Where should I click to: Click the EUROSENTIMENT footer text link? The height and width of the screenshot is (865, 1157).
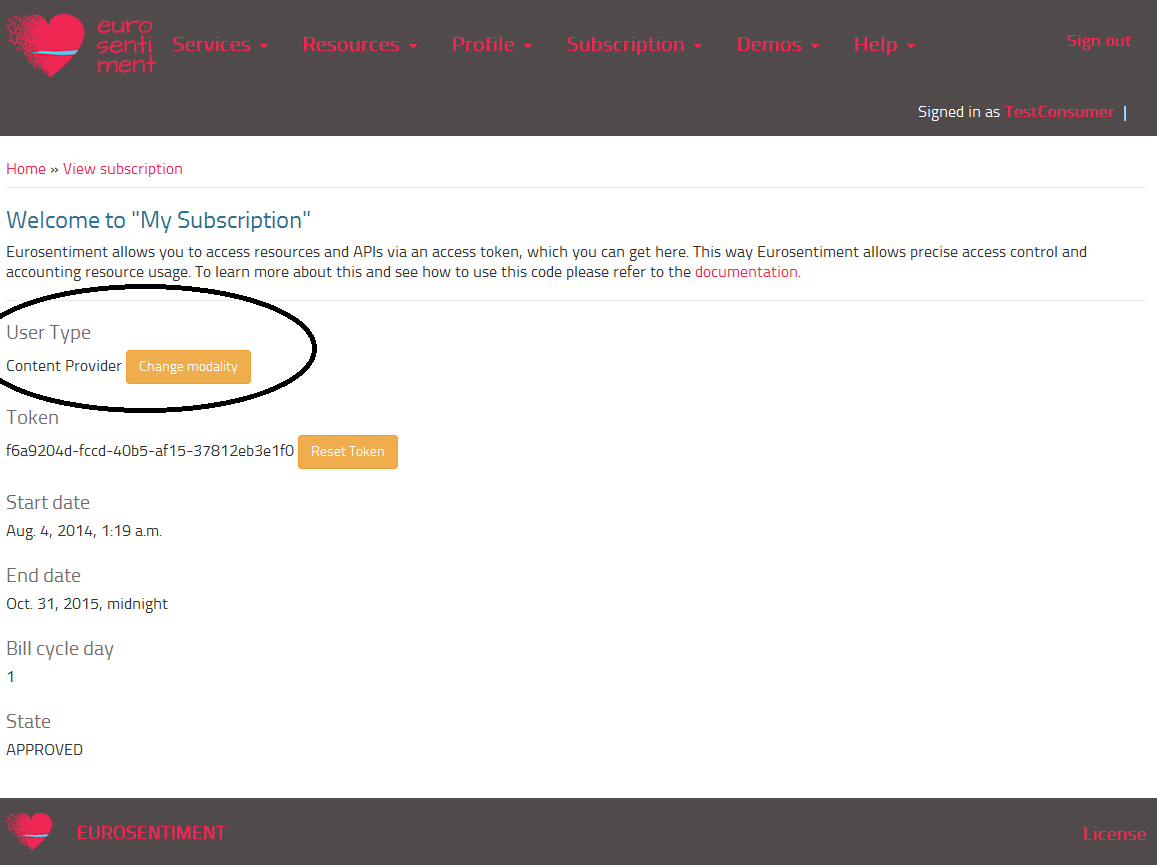click(151, 833)
